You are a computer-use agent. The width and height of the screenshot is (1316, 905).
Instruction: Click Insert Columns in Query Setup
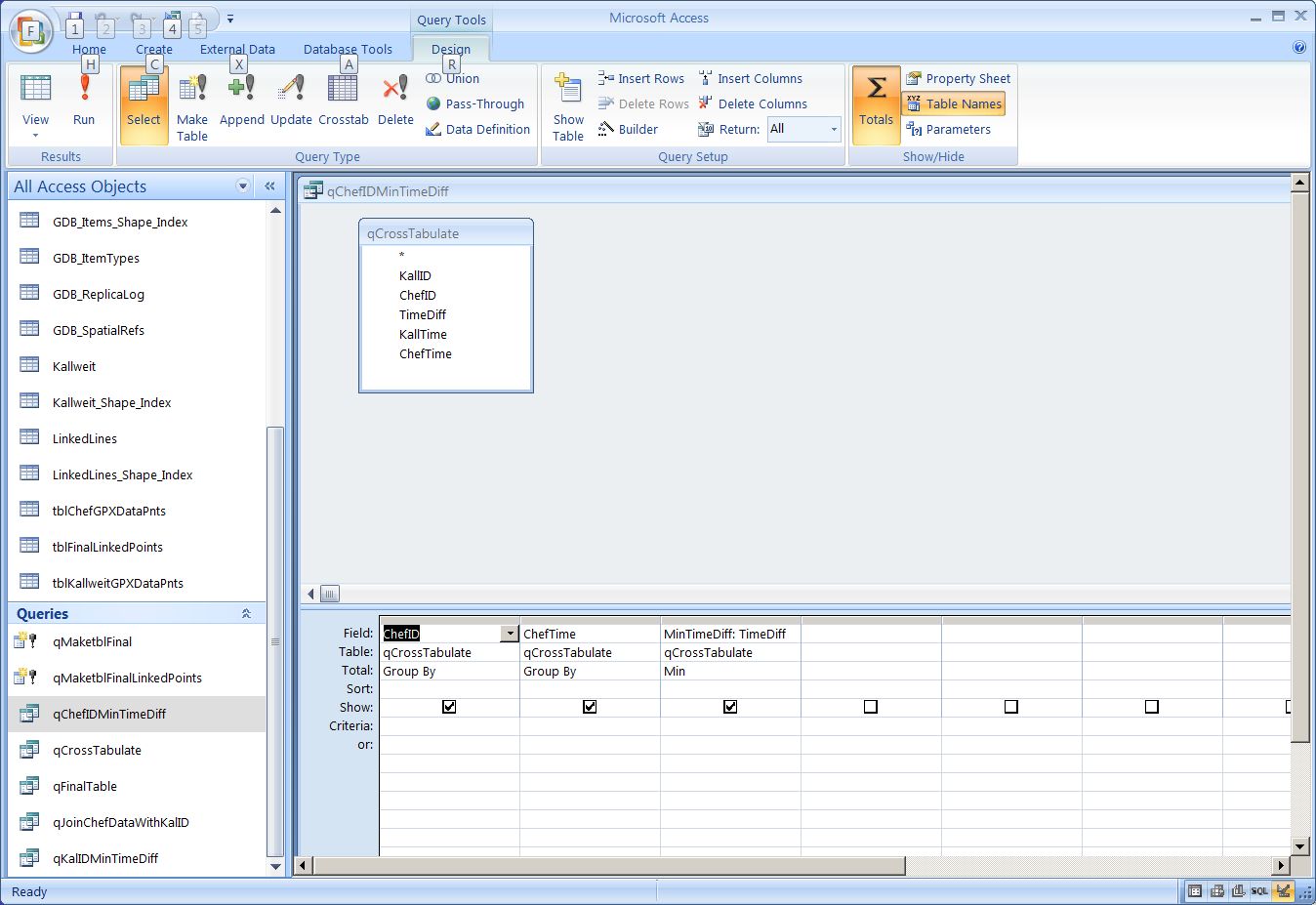point(750,78)
